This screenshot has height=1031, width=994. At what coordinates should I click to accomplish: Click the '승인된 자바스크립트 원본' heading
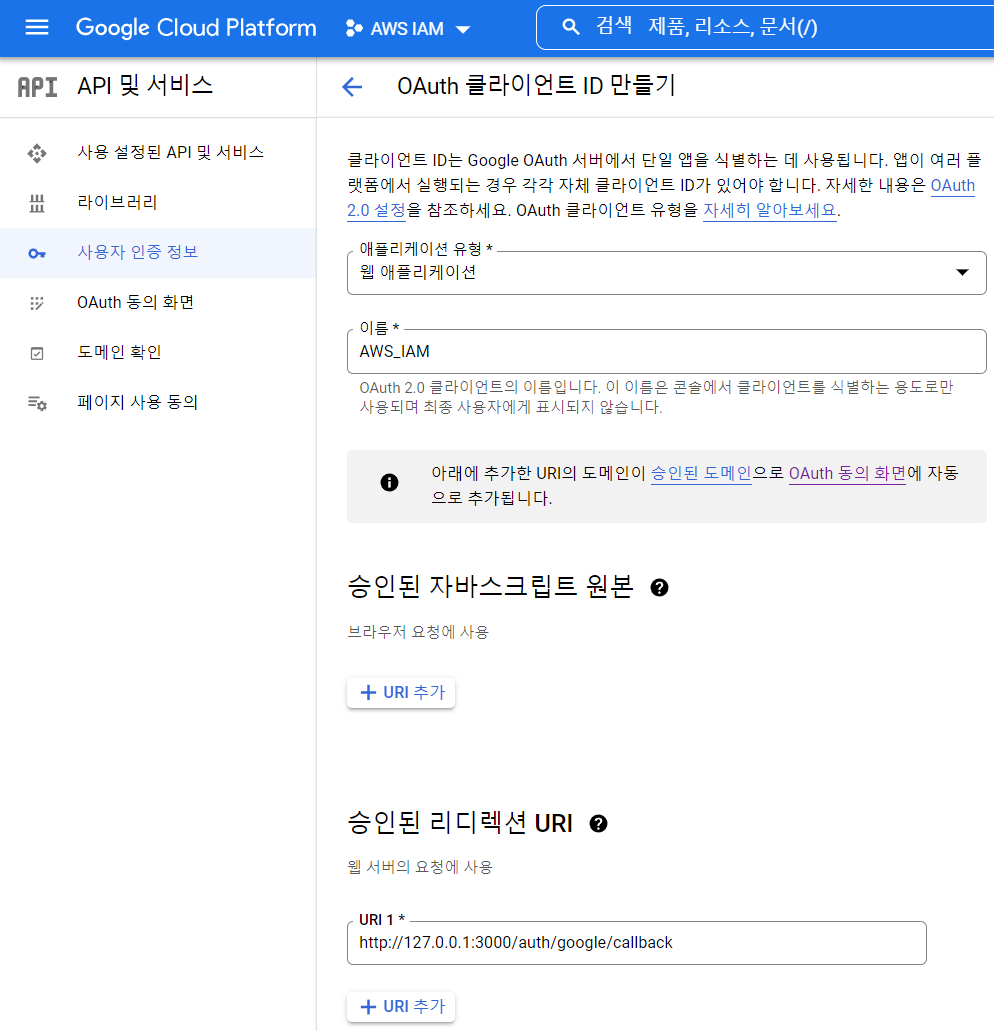point(490,587)
